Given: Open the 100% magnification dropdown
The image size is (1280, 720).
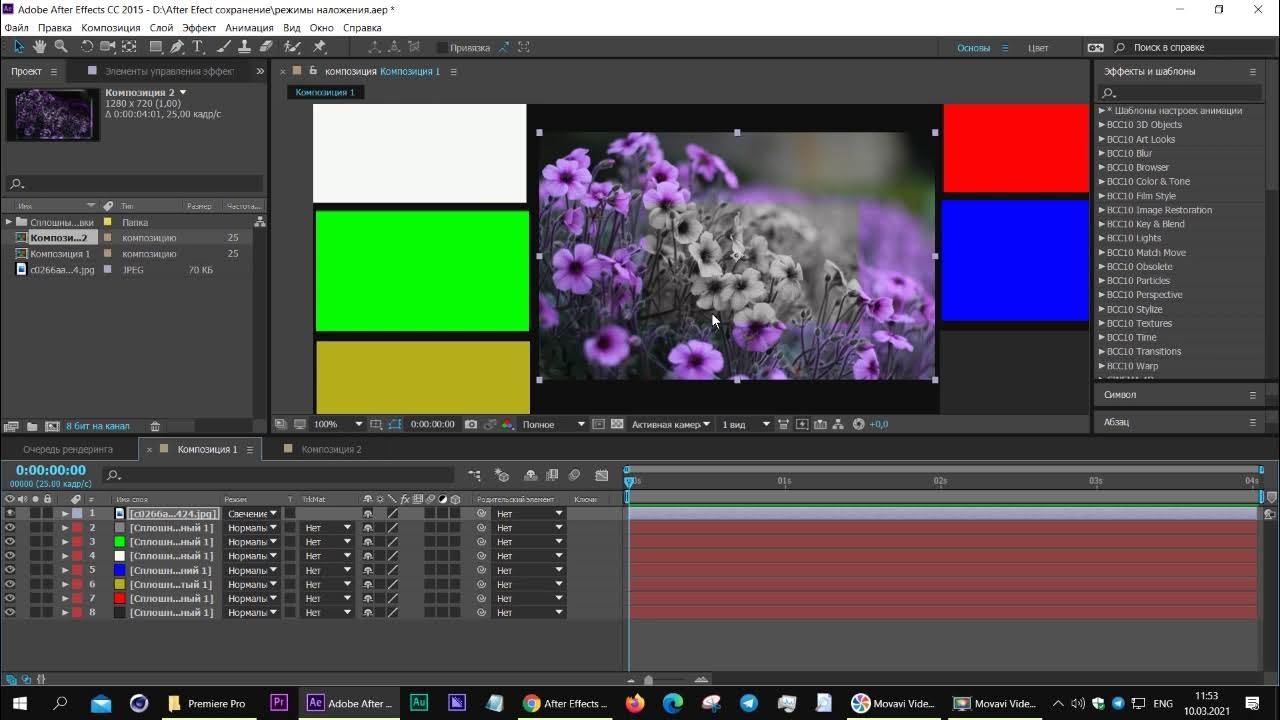Looking at the screenshot, I should tap(338, 424).
